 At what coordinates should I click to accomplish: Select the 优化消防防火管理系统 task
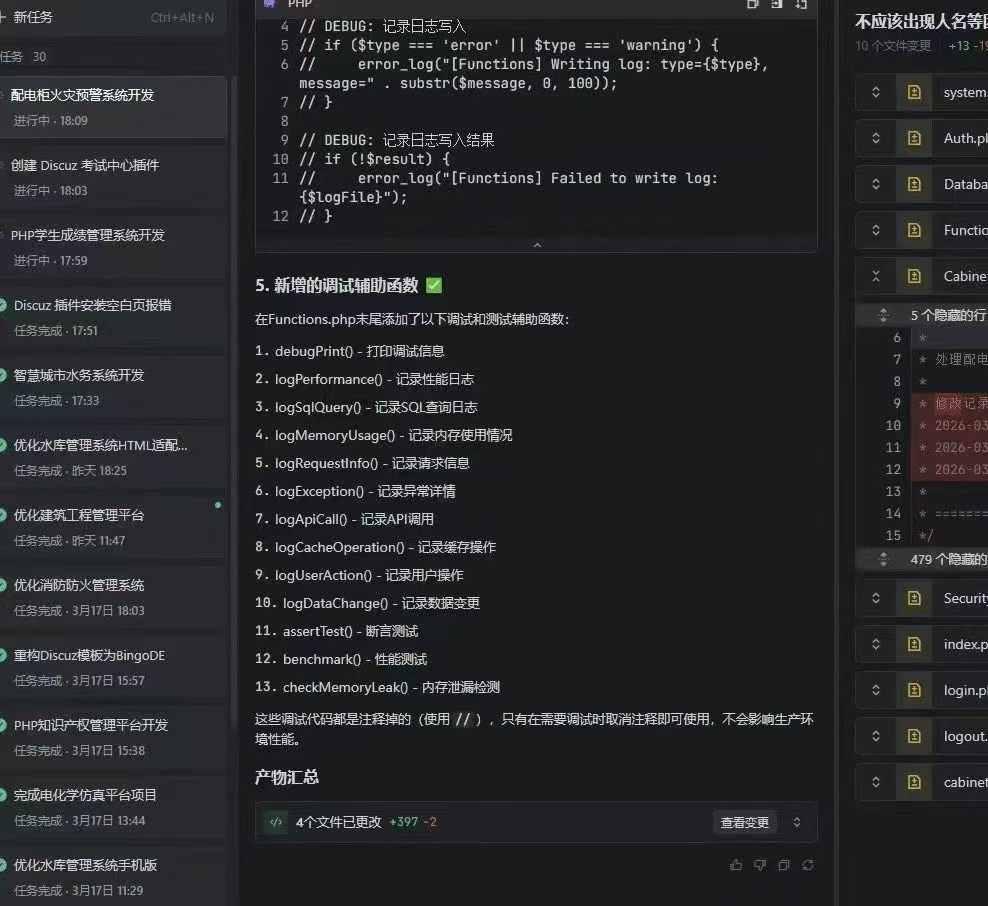pyautogui.click(x=113, y=597)
